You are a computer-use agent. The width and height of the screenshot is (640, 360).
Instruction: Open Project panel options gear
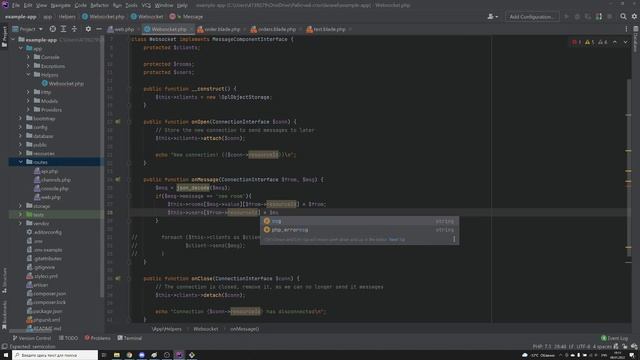coord(88,29)
